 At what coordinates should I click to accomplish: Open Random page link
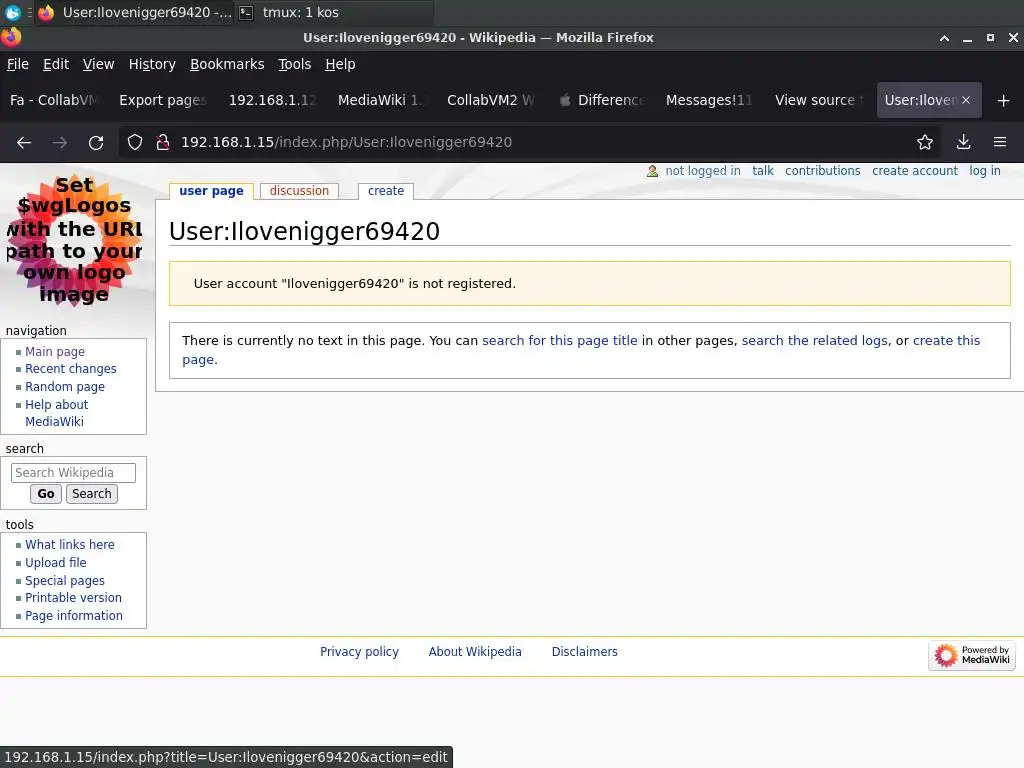pyautogui.click(x=65, y=387)
